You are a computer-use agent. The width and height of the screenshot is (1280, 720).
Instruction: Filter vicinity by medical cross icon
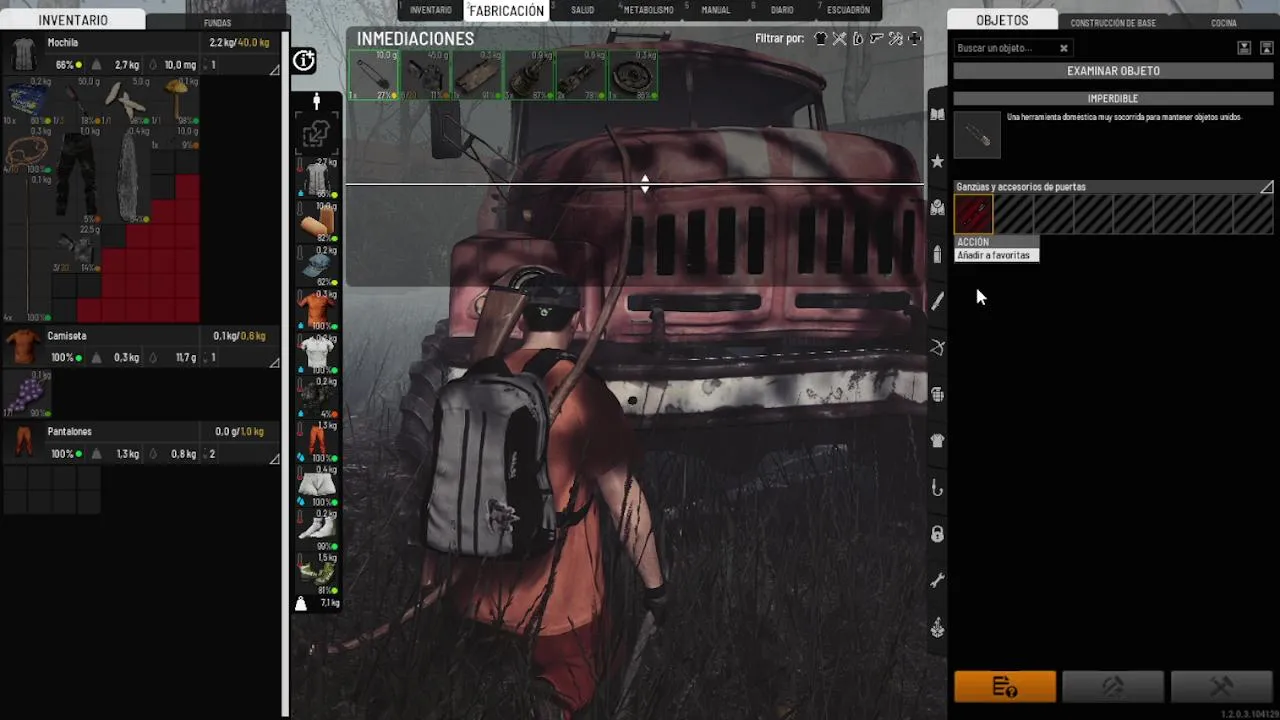click(x=914, y=39)
